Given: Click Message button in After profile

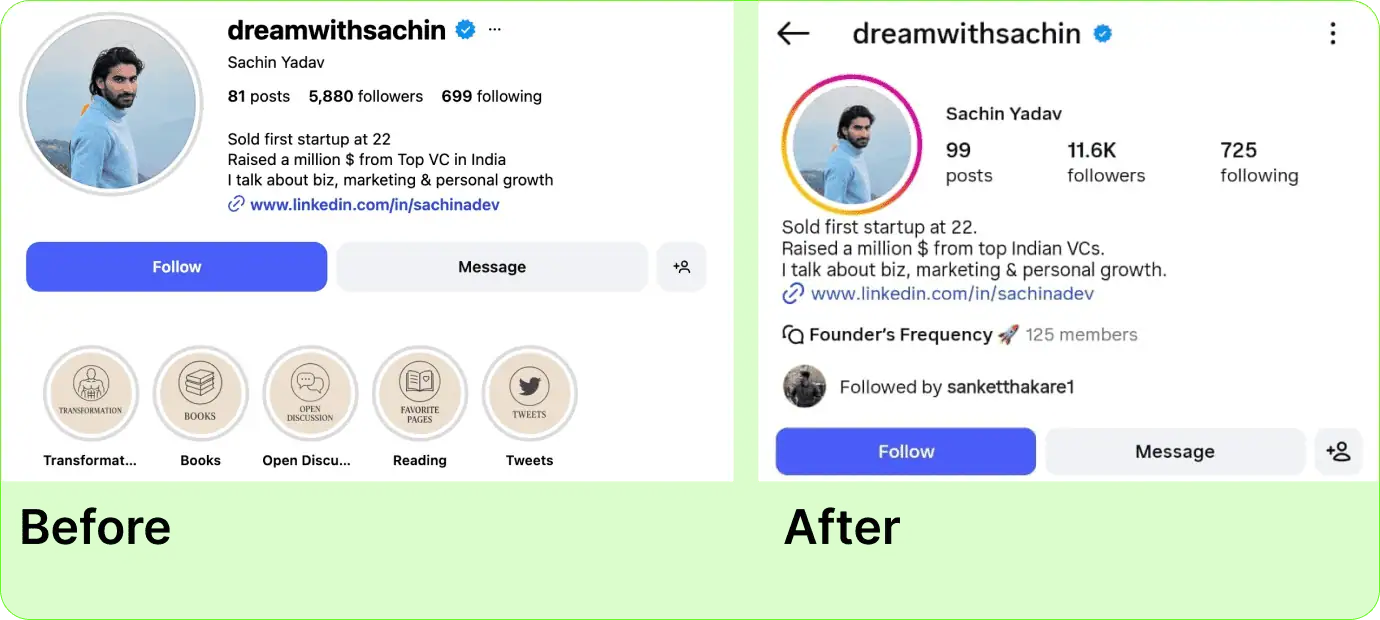Looking at the screenshot, I should (1175, 452).
